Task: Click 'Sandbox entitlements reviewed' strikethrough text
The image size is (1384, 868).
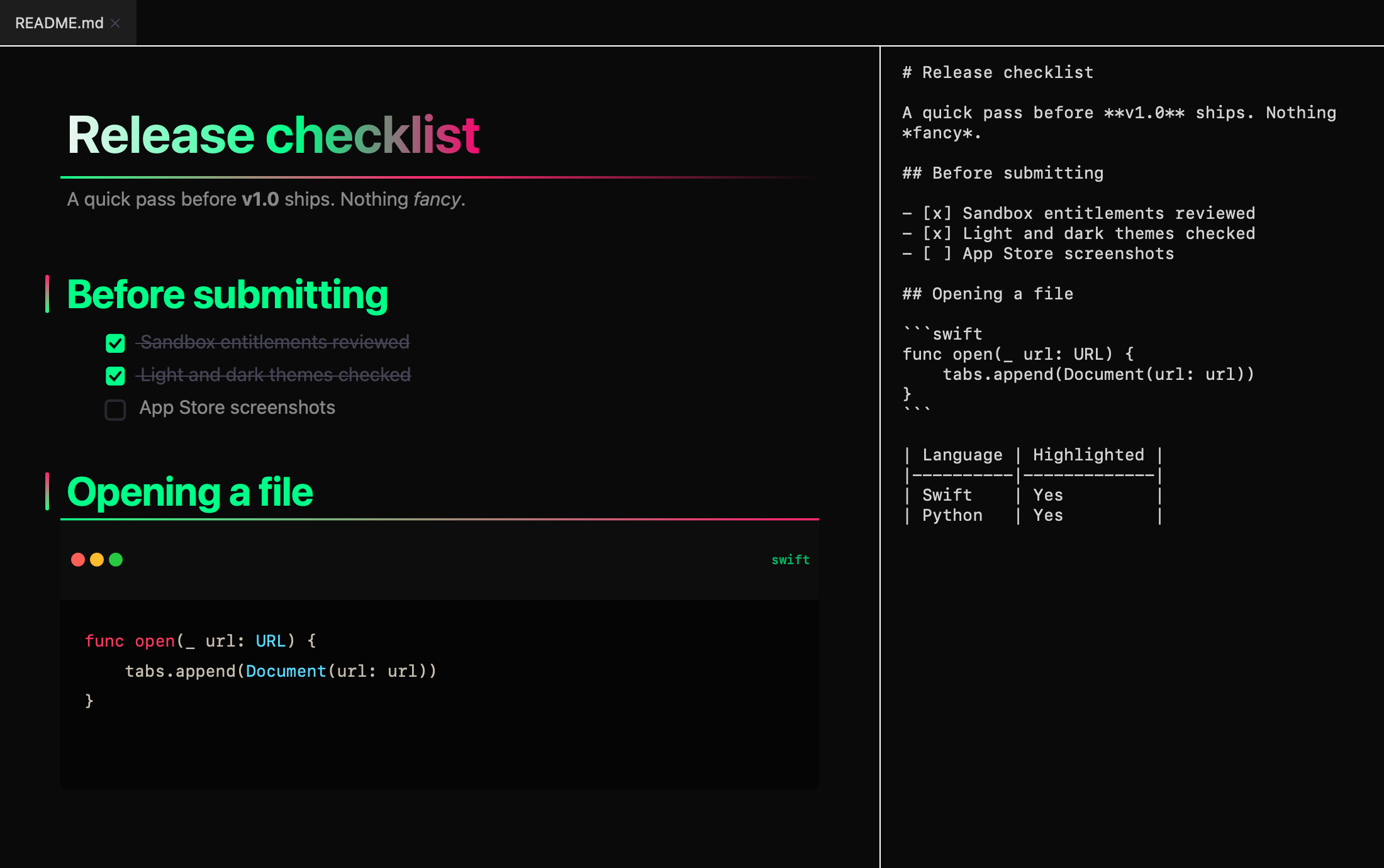Action: [x=274, y=342]
